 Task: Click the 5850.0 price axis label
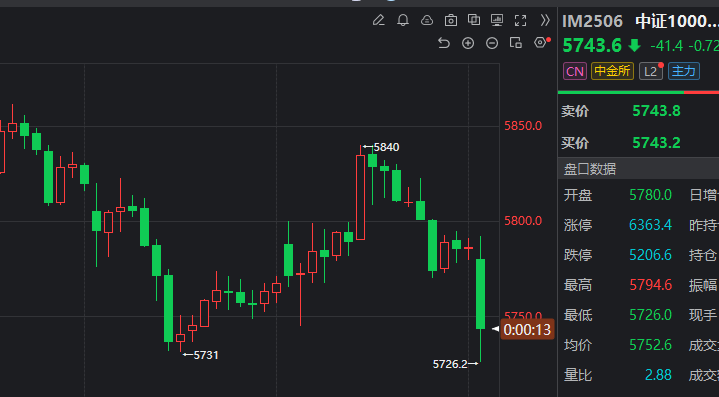click(523, 126)
